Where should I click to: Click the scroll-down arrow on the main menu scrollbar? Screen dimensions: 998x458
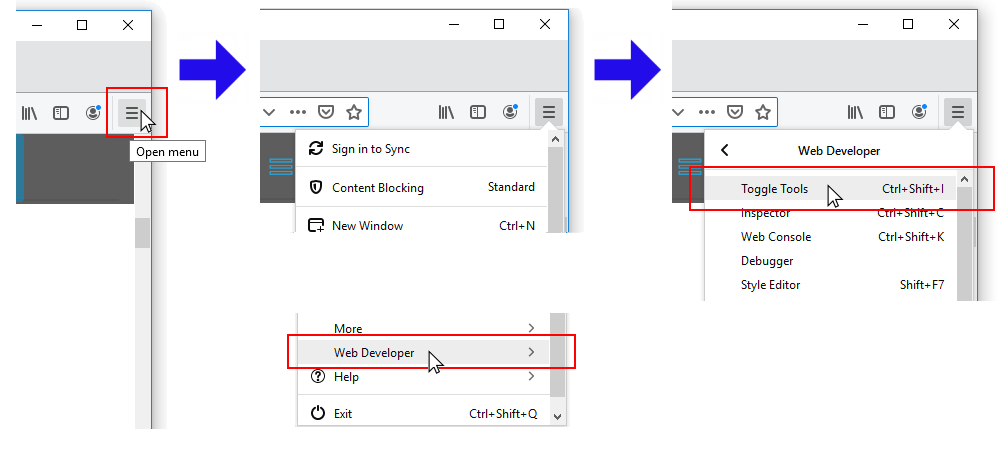pyautogui.click(x=557, y=415)
